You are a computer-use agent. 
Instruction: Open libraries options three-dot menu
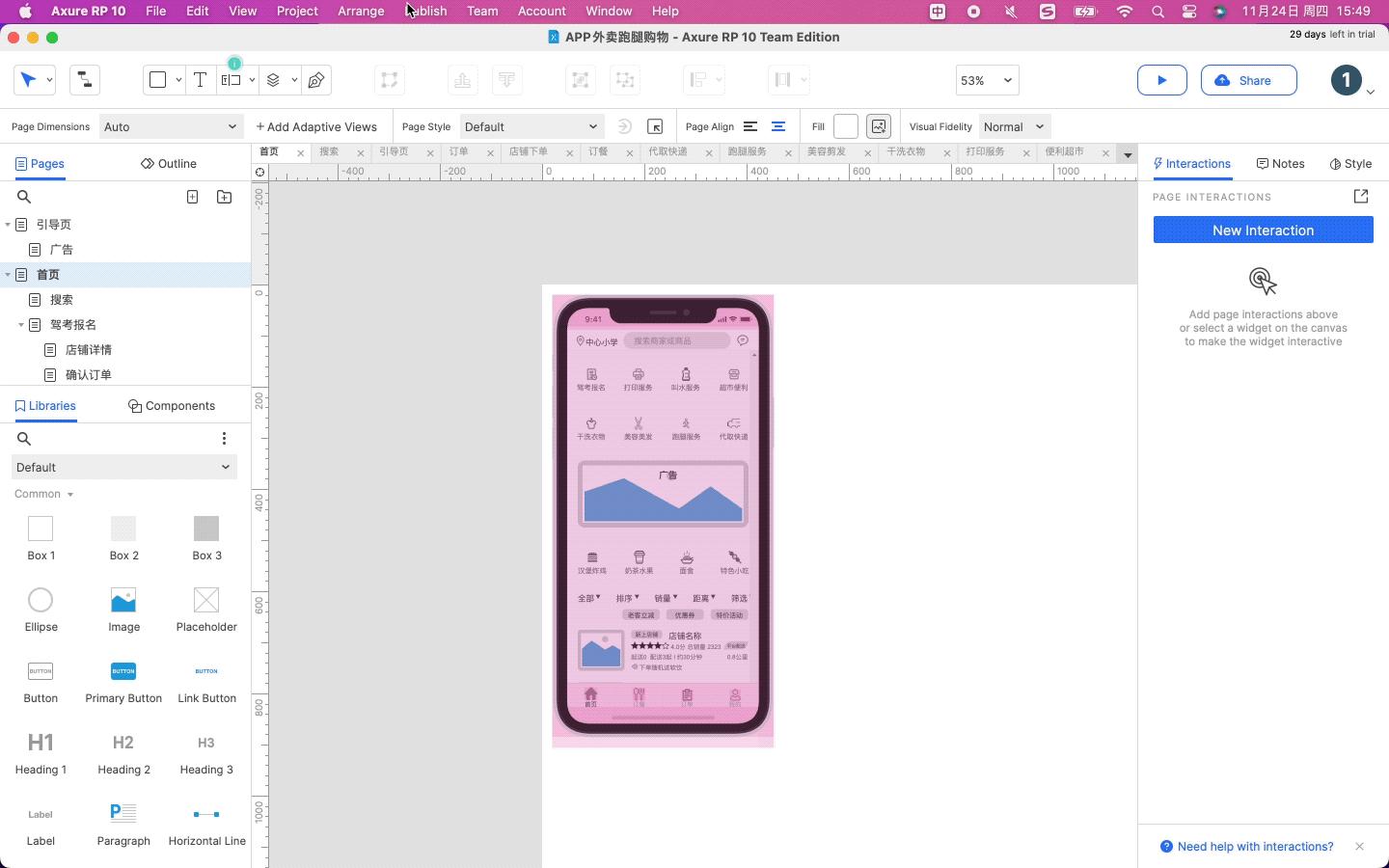(x=224, y=439)
